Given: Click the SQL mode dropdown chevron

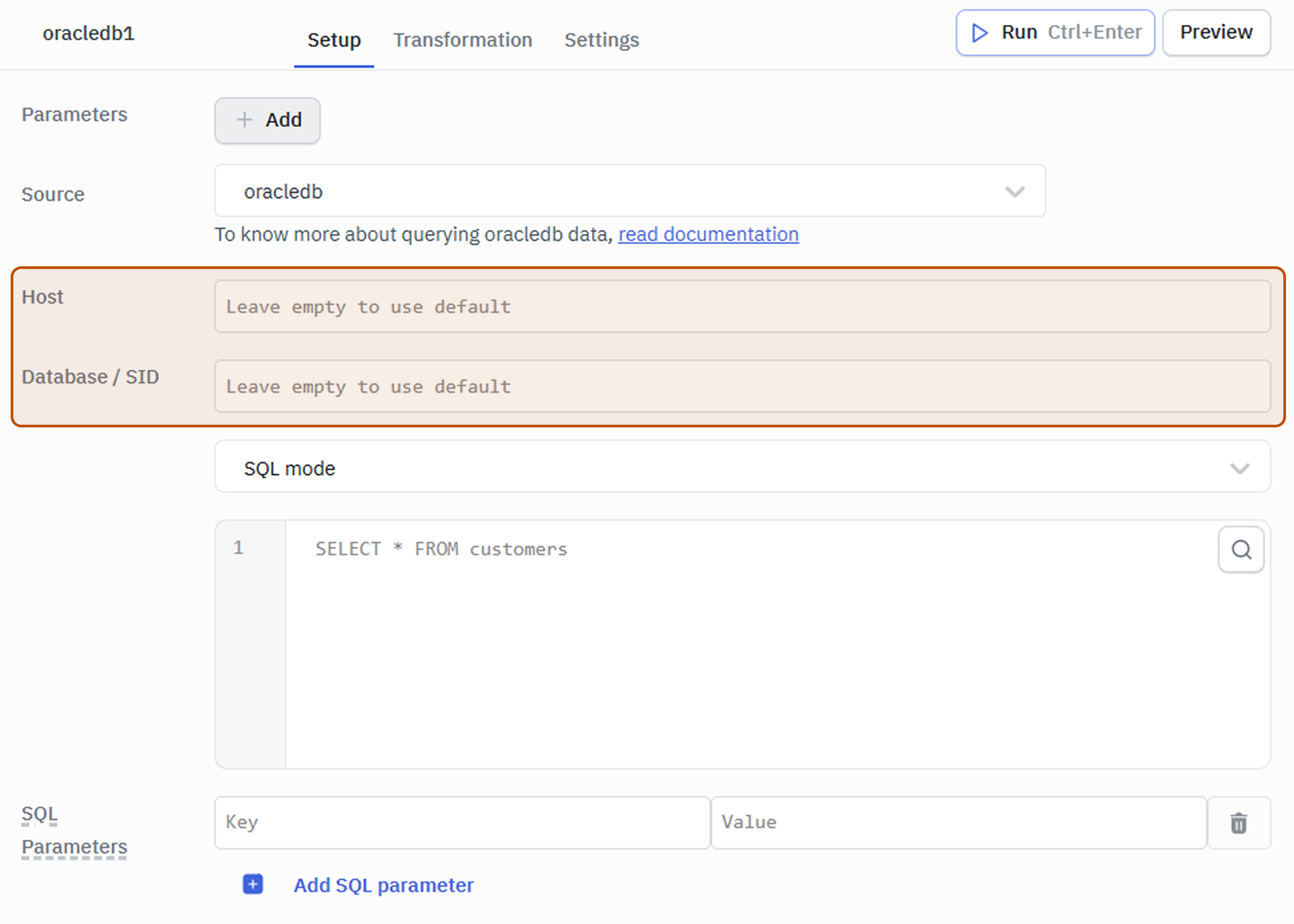Looking at the screenshot, I should click(1240, 469).
